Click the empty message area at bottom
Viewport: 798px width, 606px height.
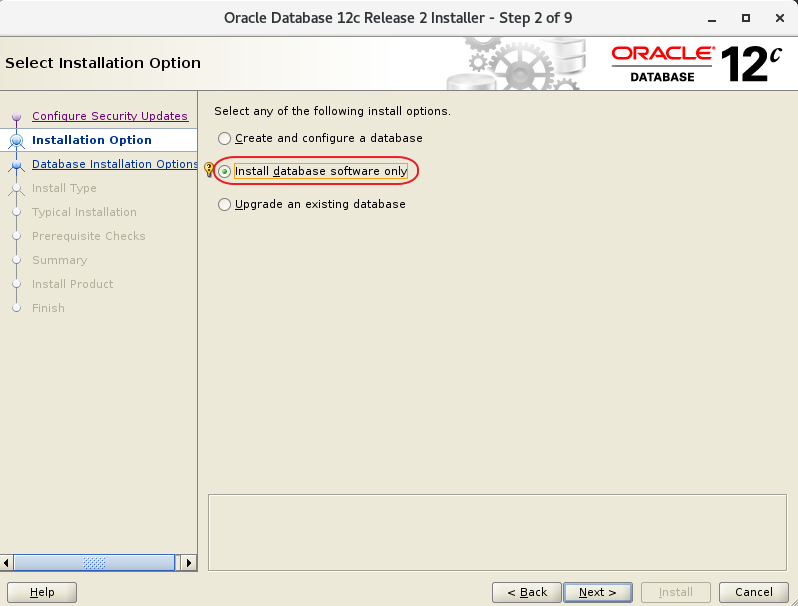pos(497,532)
